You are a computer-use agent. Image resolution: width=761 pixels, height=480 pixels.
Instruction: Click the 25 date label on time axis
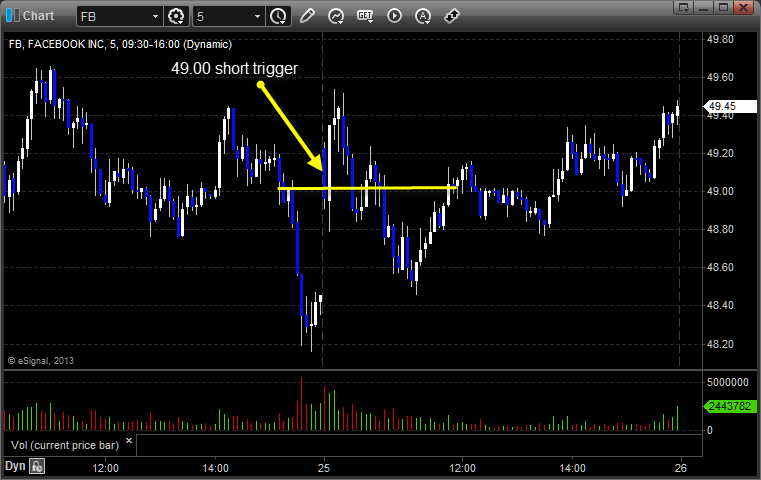[324, 468]
